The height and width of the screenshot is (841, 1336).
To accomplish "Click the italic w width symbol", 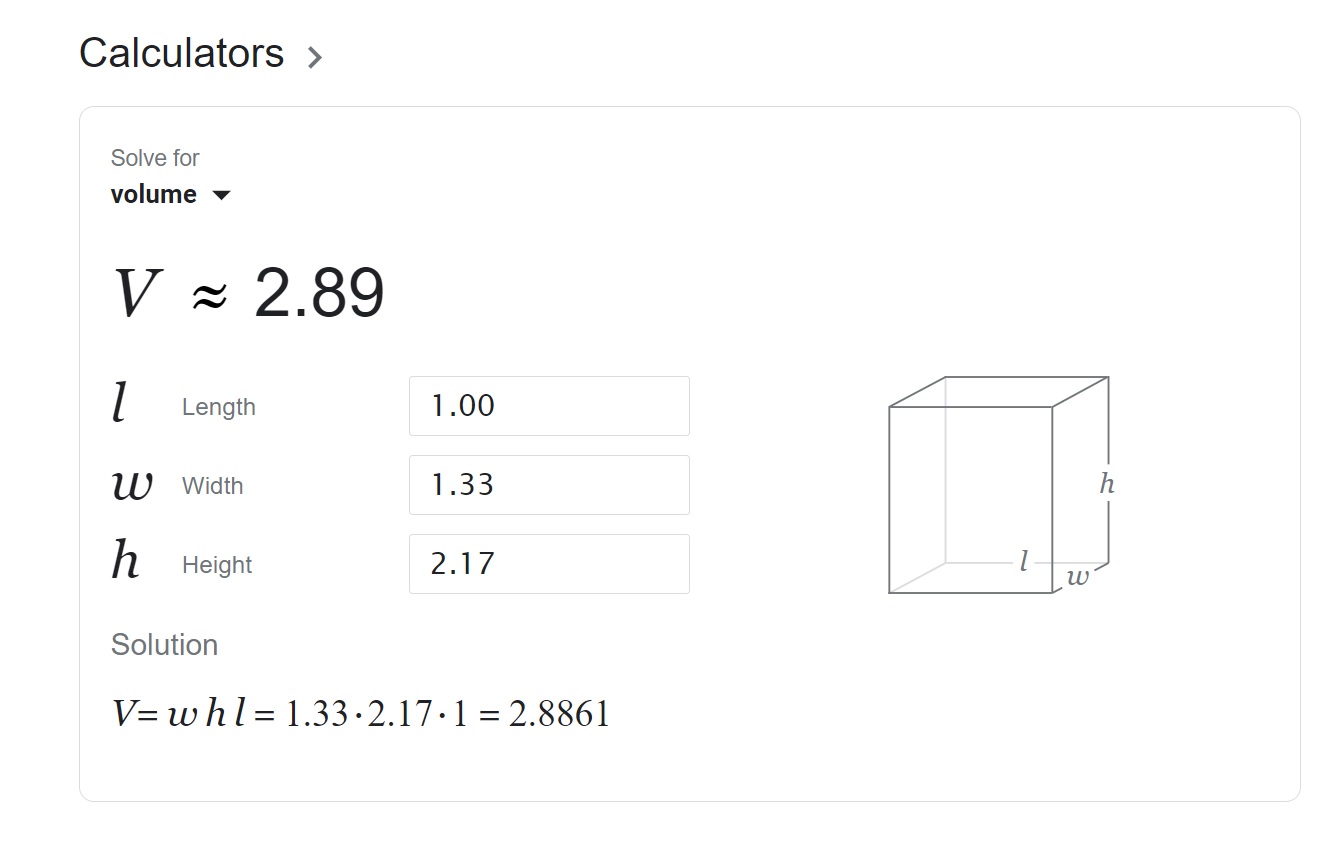I will (x=132, y=486).
